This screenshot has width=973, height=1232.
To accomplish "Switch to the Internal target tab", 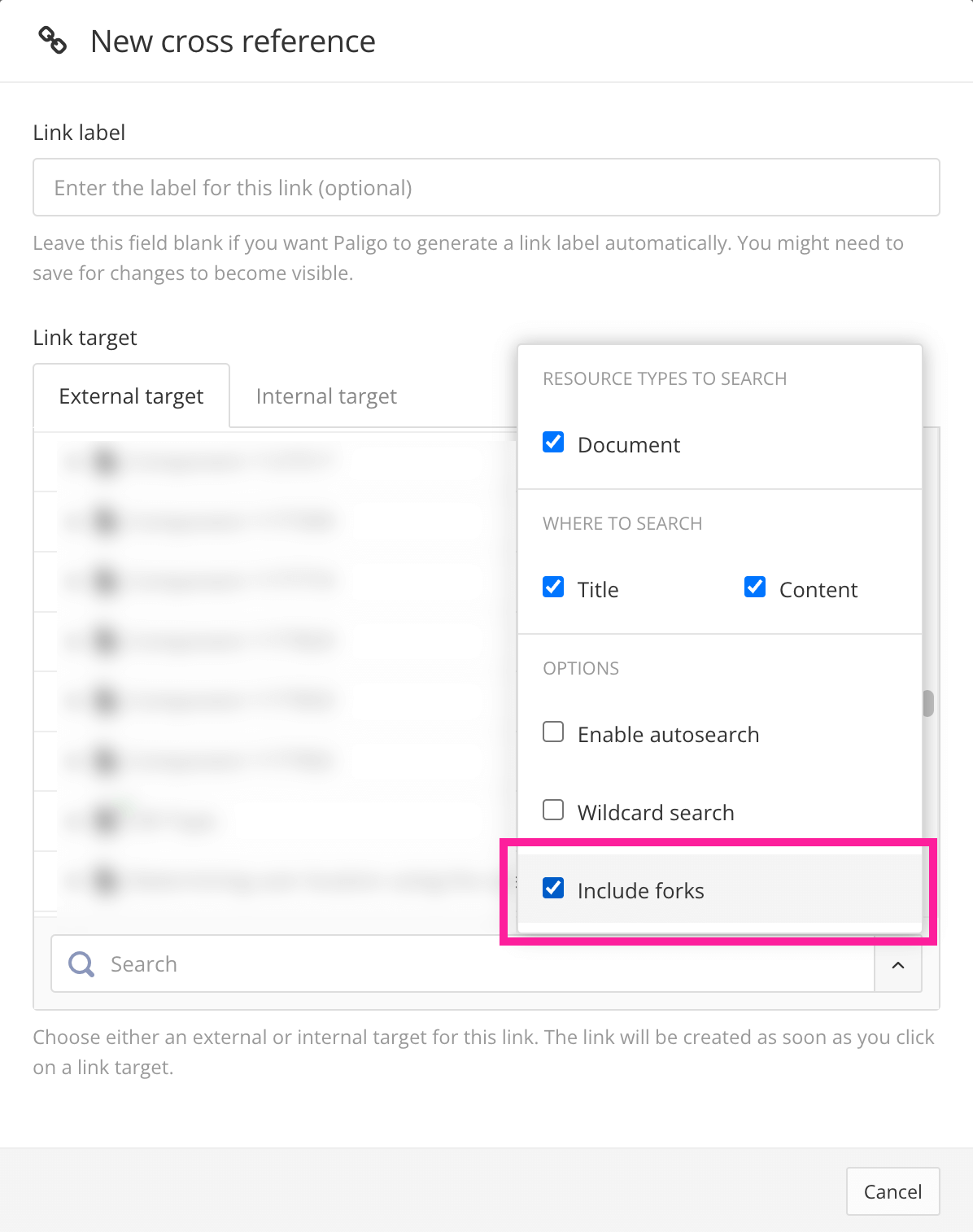I will [x=325, y=396].
